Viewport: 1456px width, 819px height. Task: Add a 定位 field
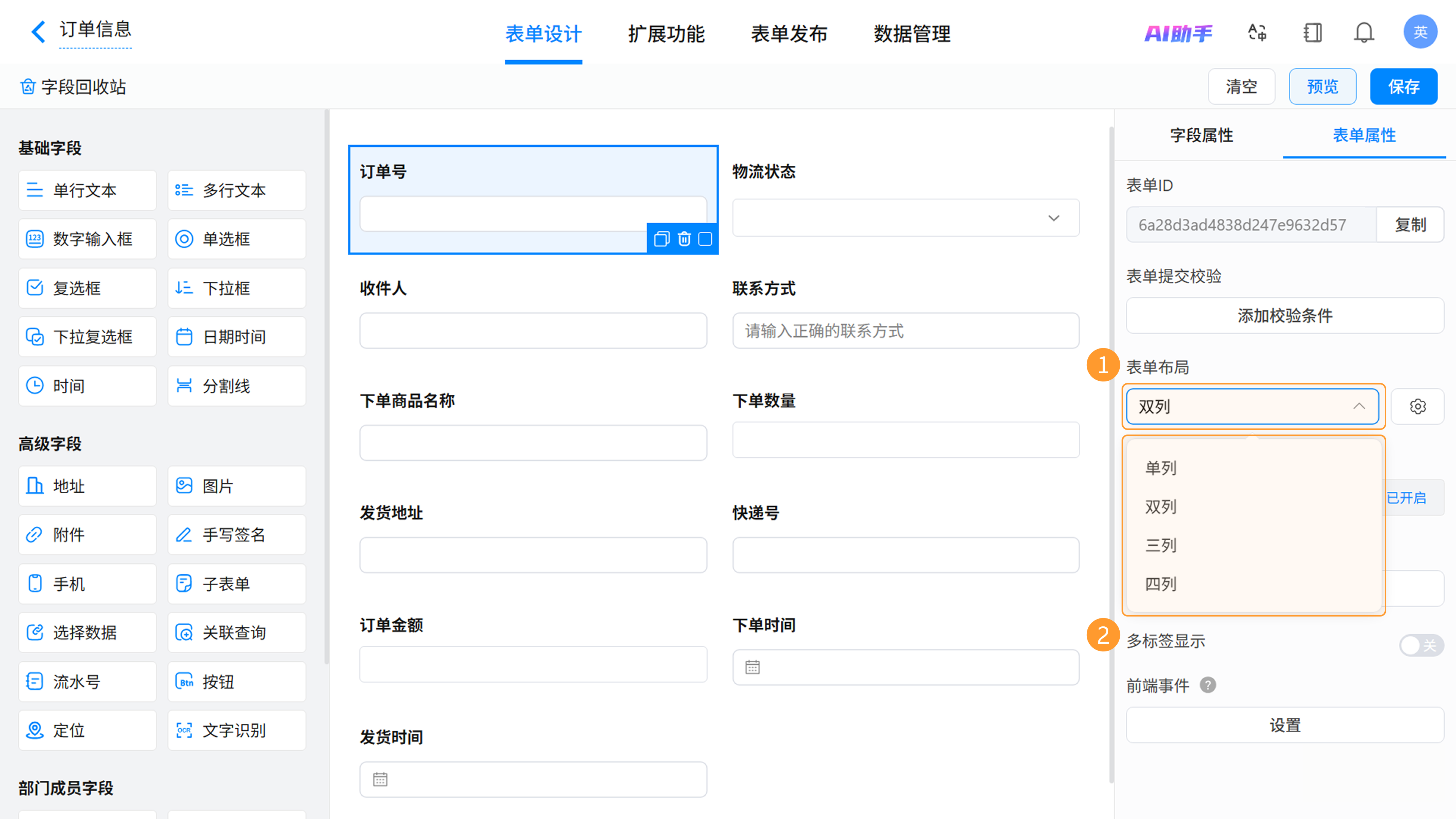[x=88, y=730]
